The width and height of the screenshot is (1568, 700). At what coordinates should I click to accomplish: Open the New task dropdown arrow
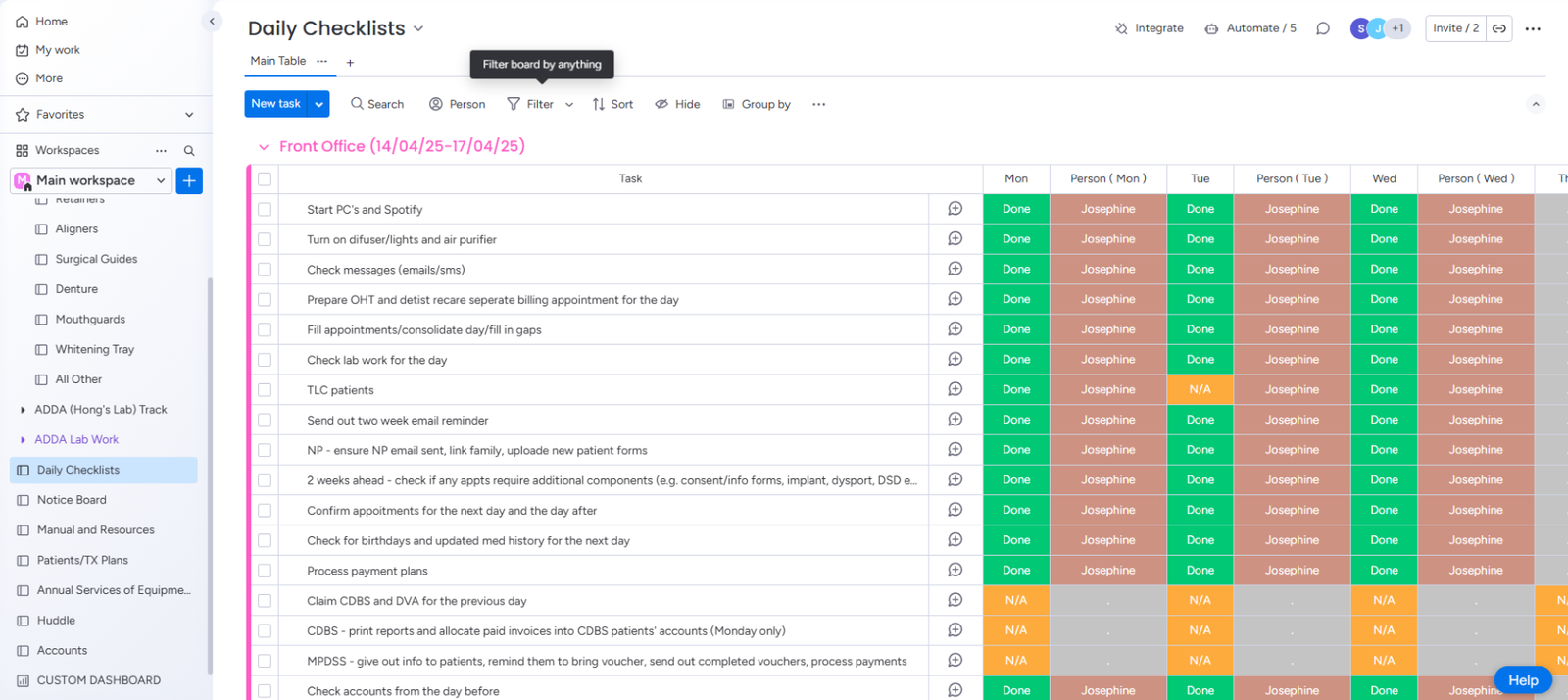pyautogui.click(x=318, y=104)
